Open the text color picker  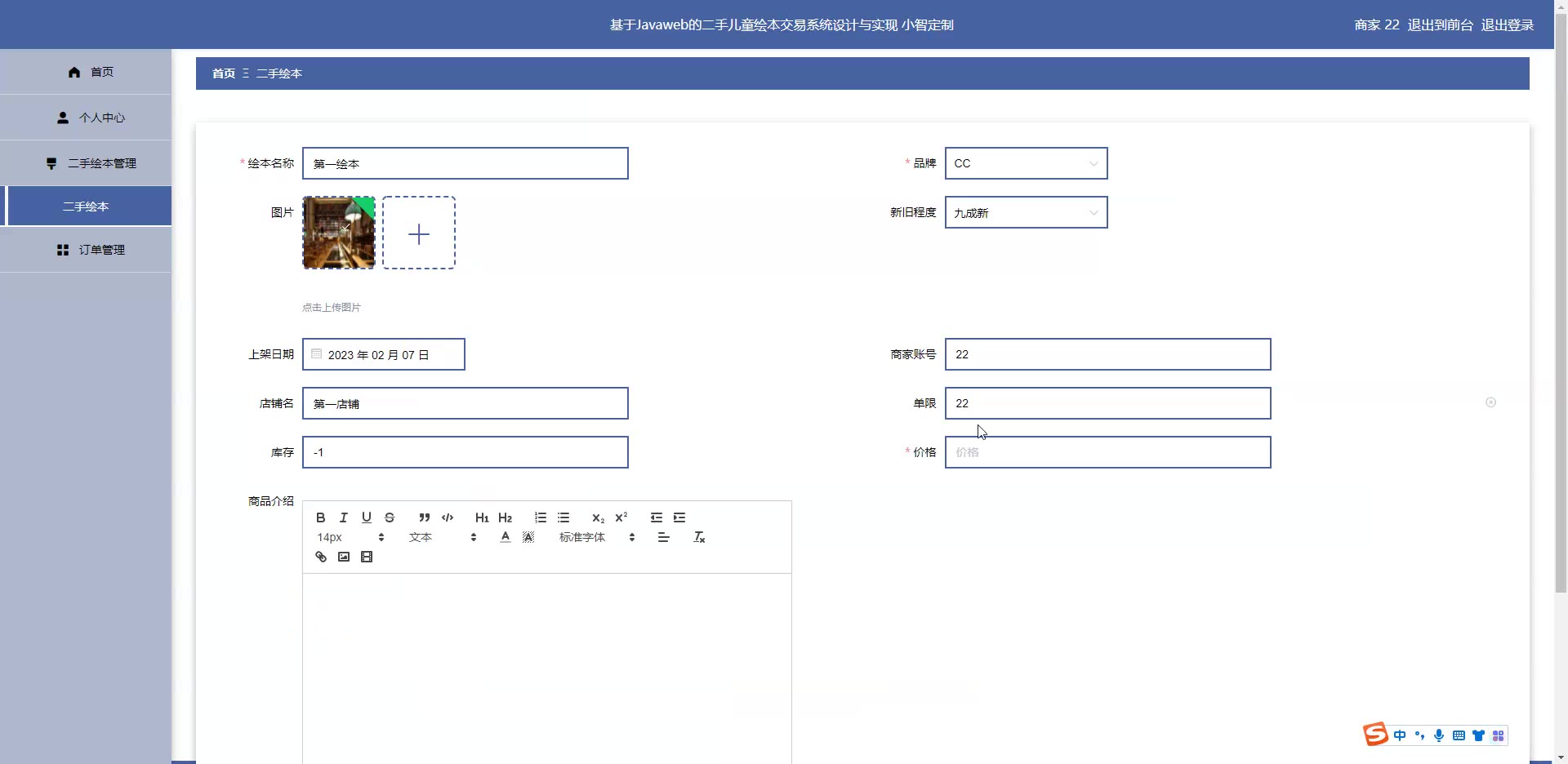[x=506, y=537]
